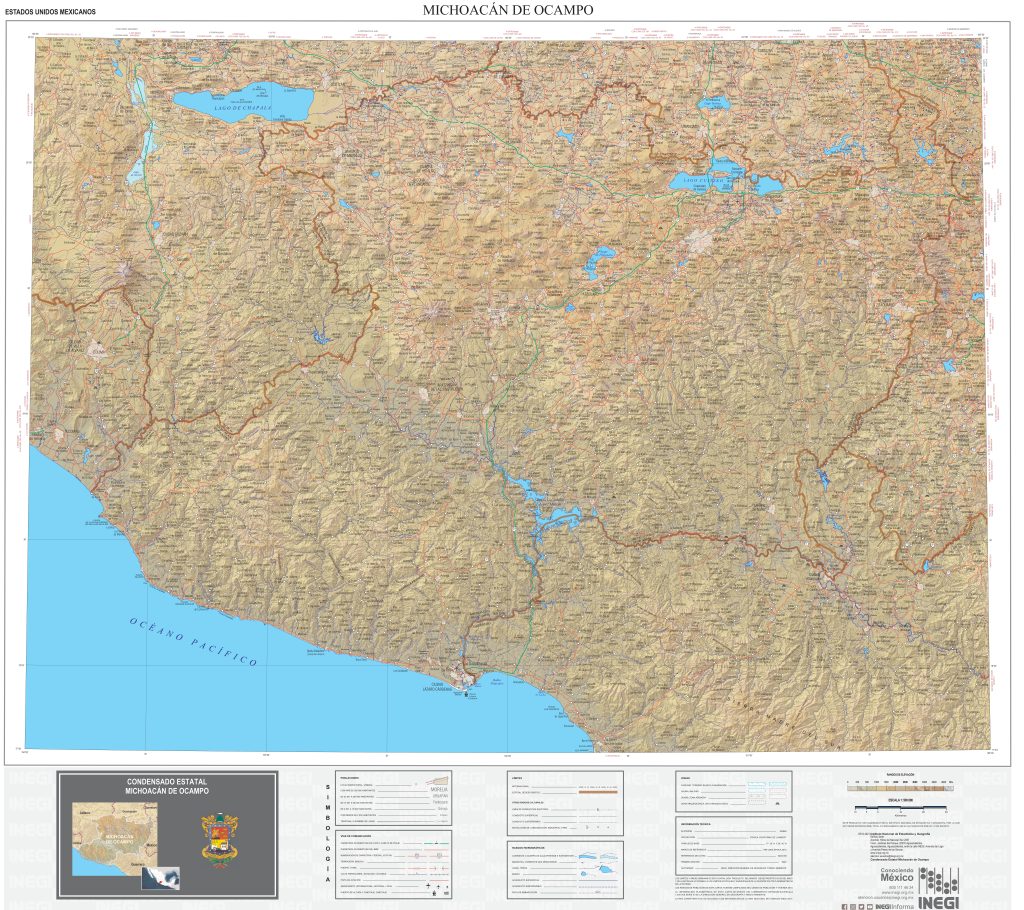Screen dimensions: 1024x910
Task: Click the Michoacán coat of arms emblem
Action: pos(218,840)
